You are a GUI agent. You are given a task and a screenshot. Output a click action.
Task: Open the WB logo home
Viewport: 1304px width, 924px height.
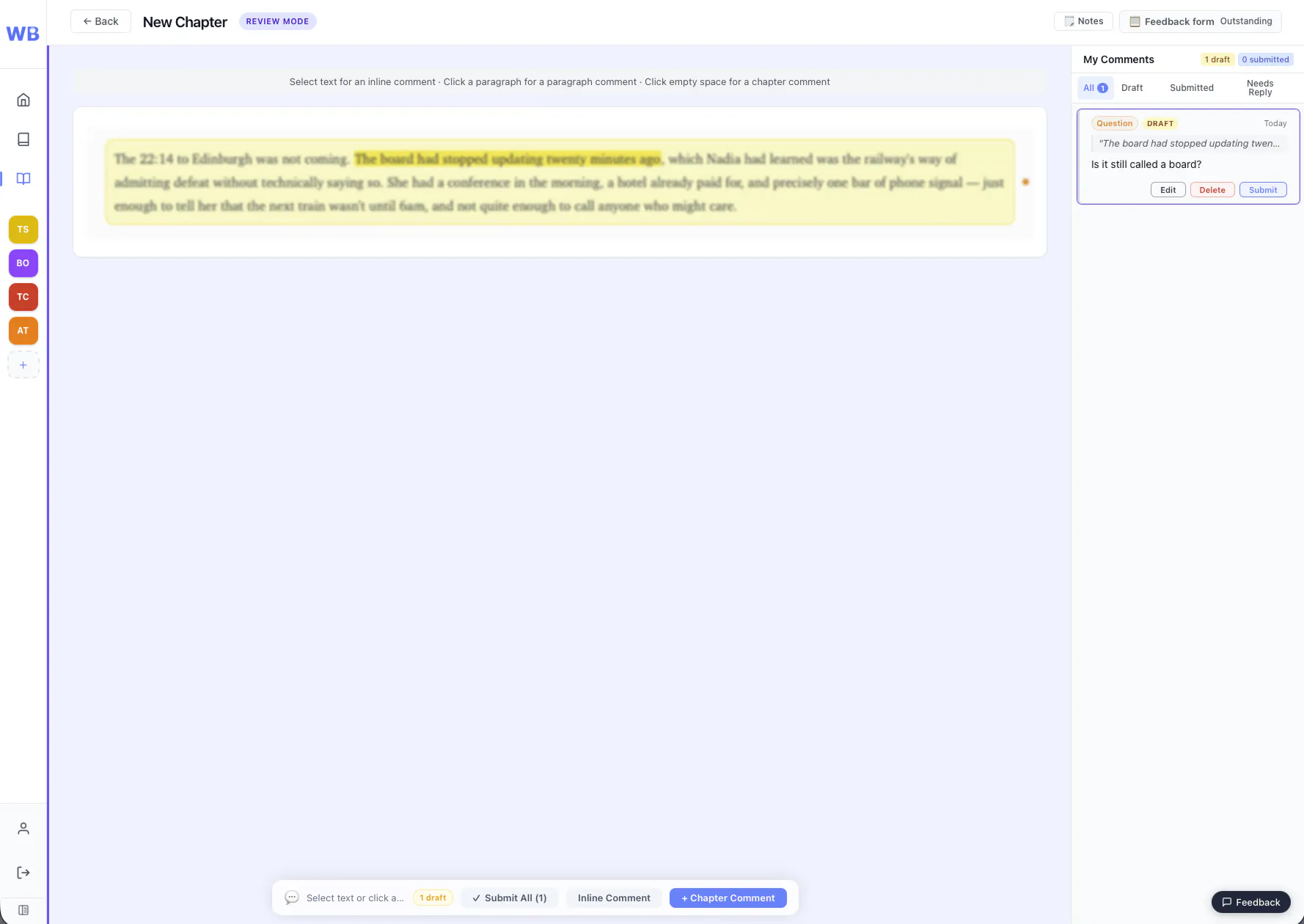23,34
